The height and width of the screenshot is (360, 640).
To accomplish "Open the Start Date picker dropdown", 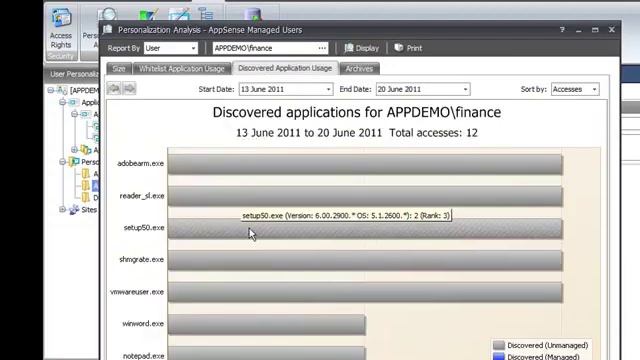I will click(x=328, y=89).
